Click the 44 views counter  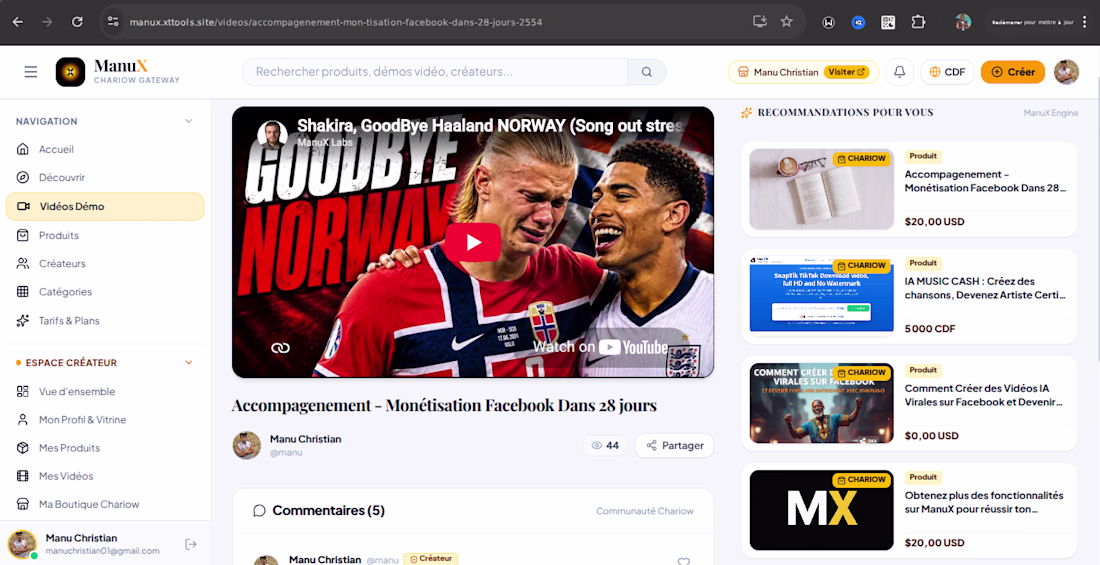[x=605, y=446]
